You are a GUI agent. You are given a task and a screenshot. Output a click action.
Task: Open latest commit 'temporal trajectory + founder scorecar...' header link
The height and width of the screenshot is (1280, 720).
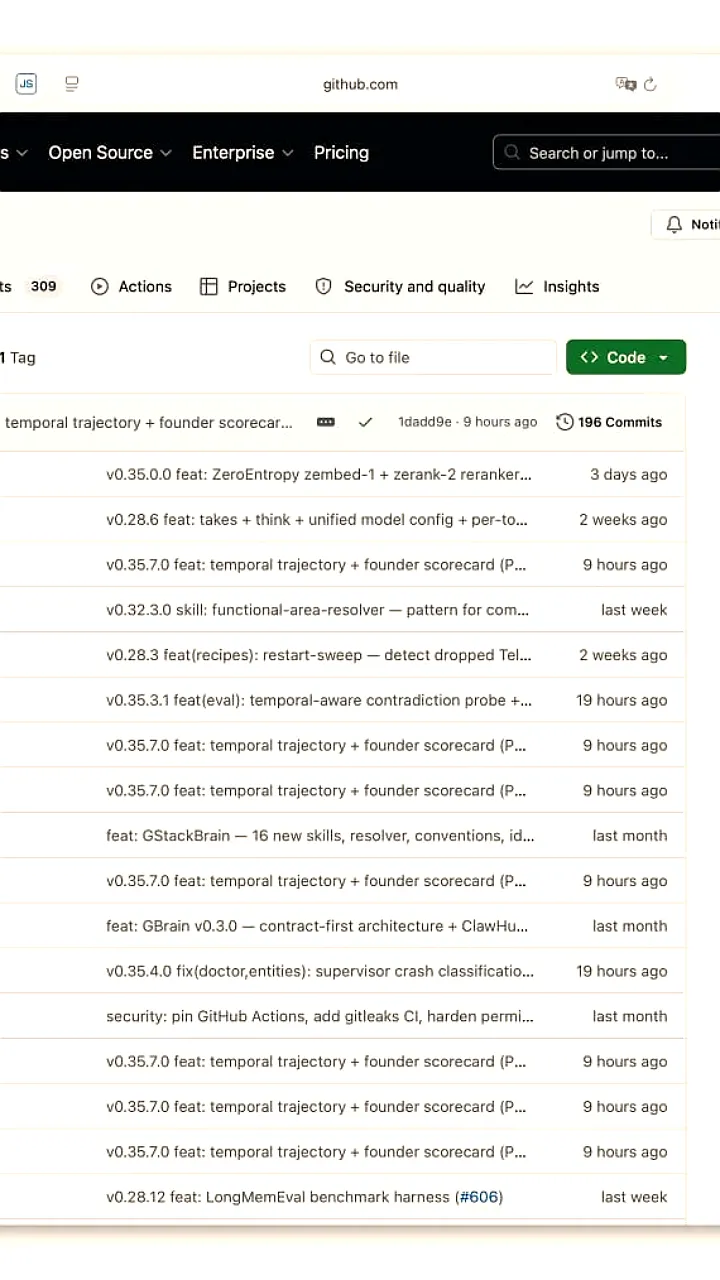point(149,422)
